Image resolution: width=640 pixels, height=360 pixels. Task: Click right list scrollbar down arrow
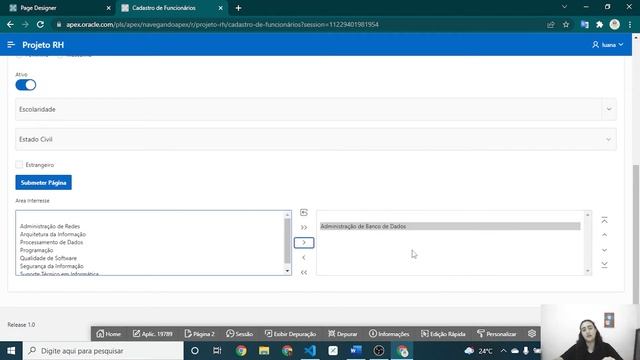coord(588,271)
